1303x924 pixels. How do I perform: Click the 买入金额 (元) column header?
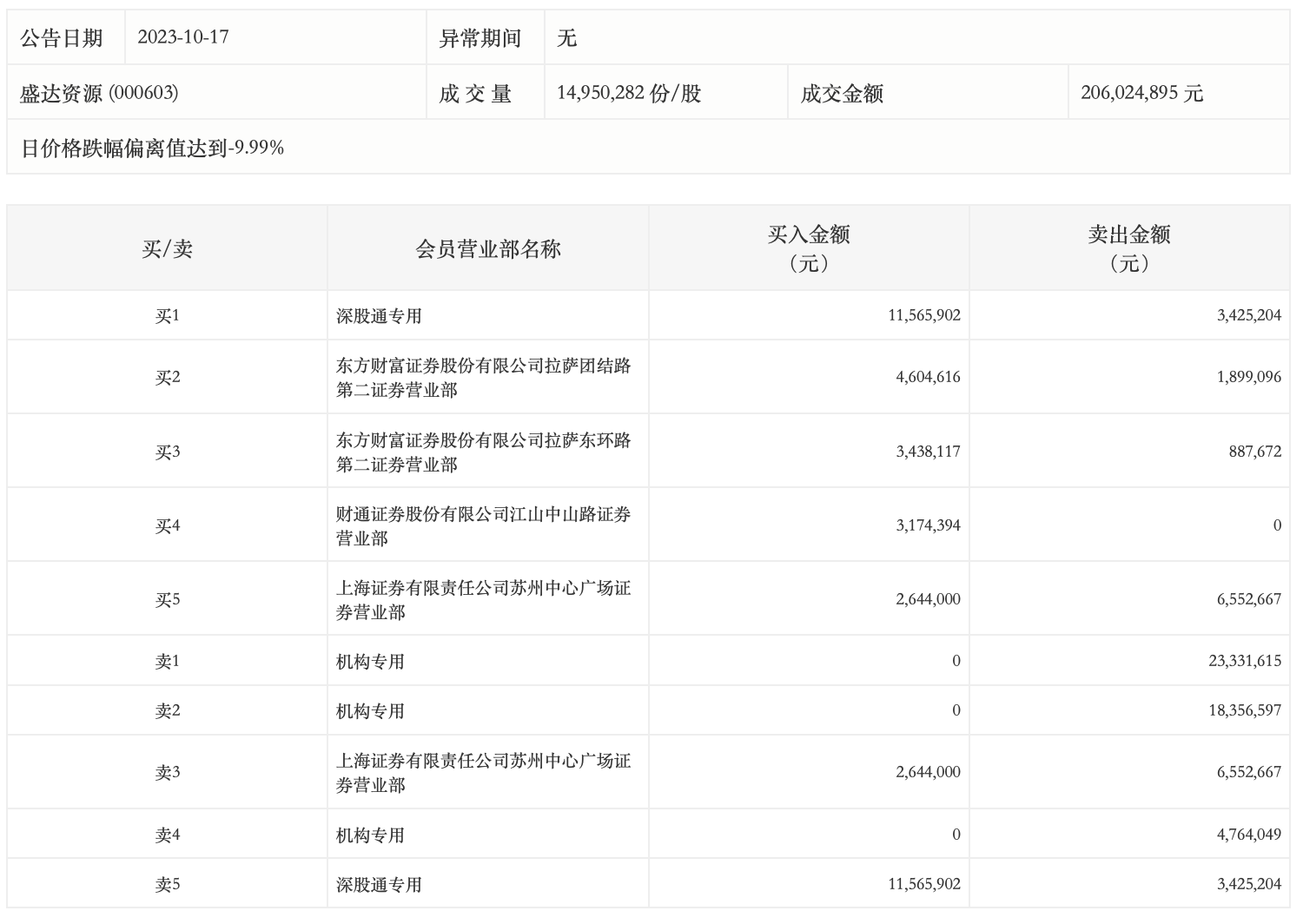pyautogui.click(x=809, y=248)
